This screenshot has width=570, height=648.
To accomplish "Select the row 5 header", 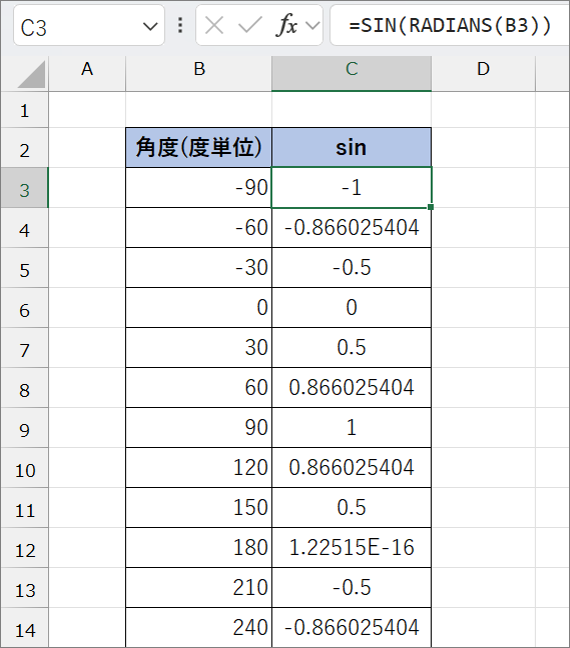I will pyautogui.click(x=24, y=268).
